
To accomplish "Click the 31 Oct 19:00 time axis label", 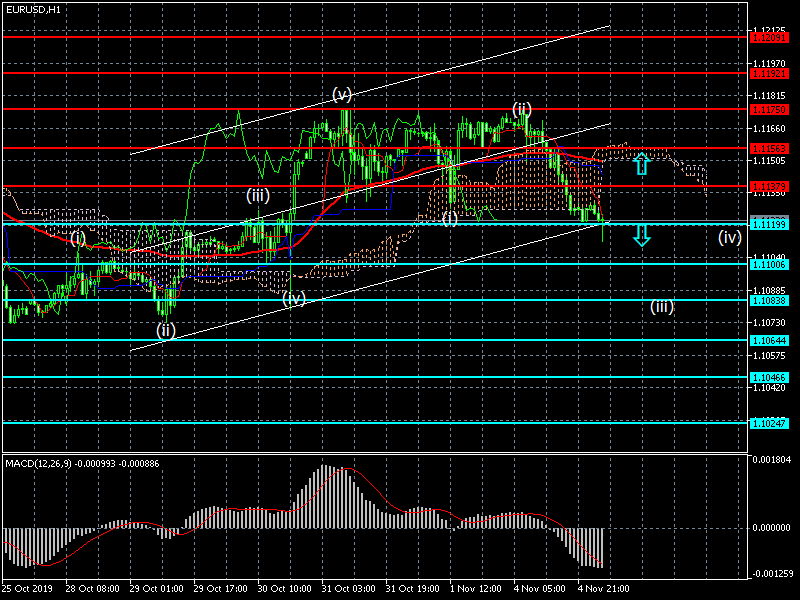I will click(413, 588).
